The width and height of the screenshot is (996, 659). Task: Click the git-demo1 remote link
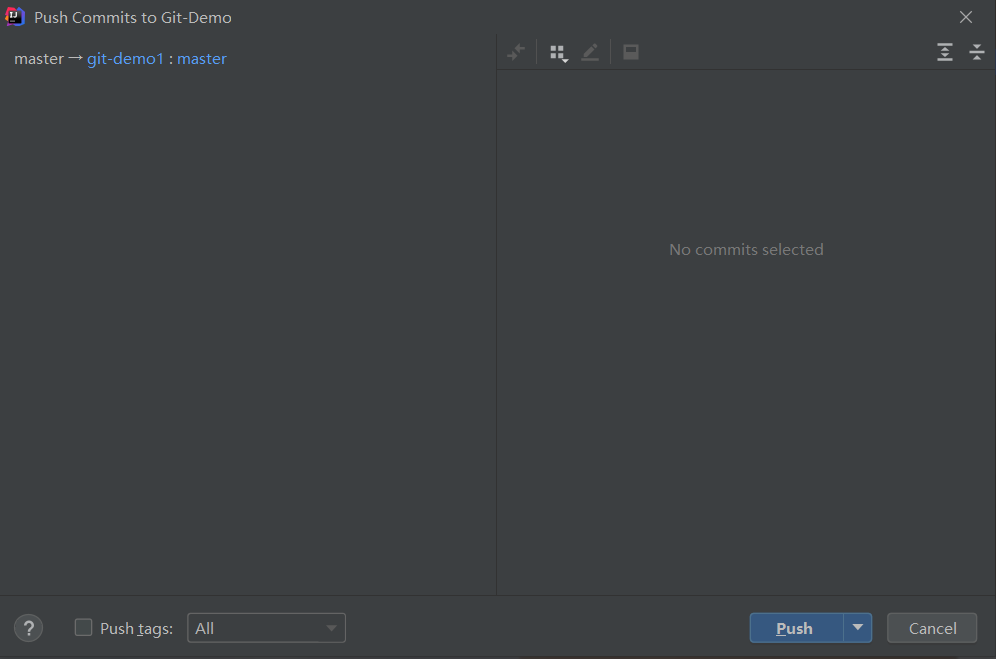click(125, 58)
